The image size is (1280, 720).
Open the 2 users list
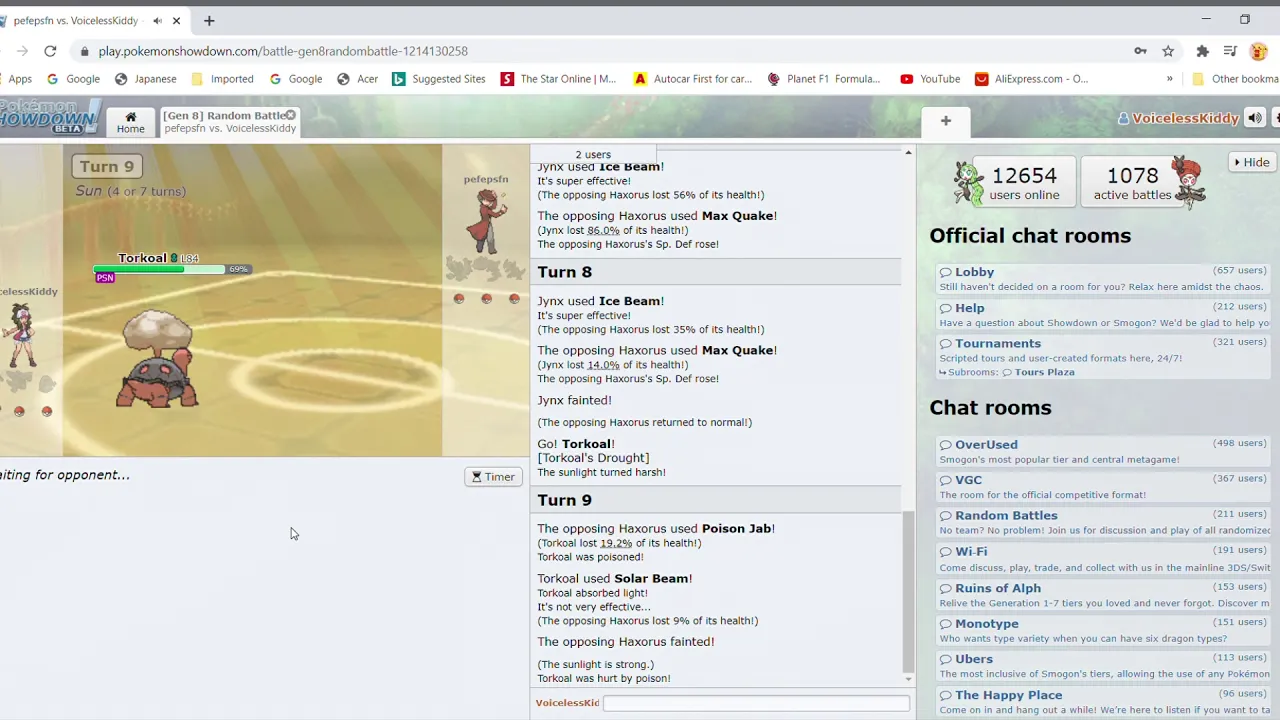click(x=593, y=155)
